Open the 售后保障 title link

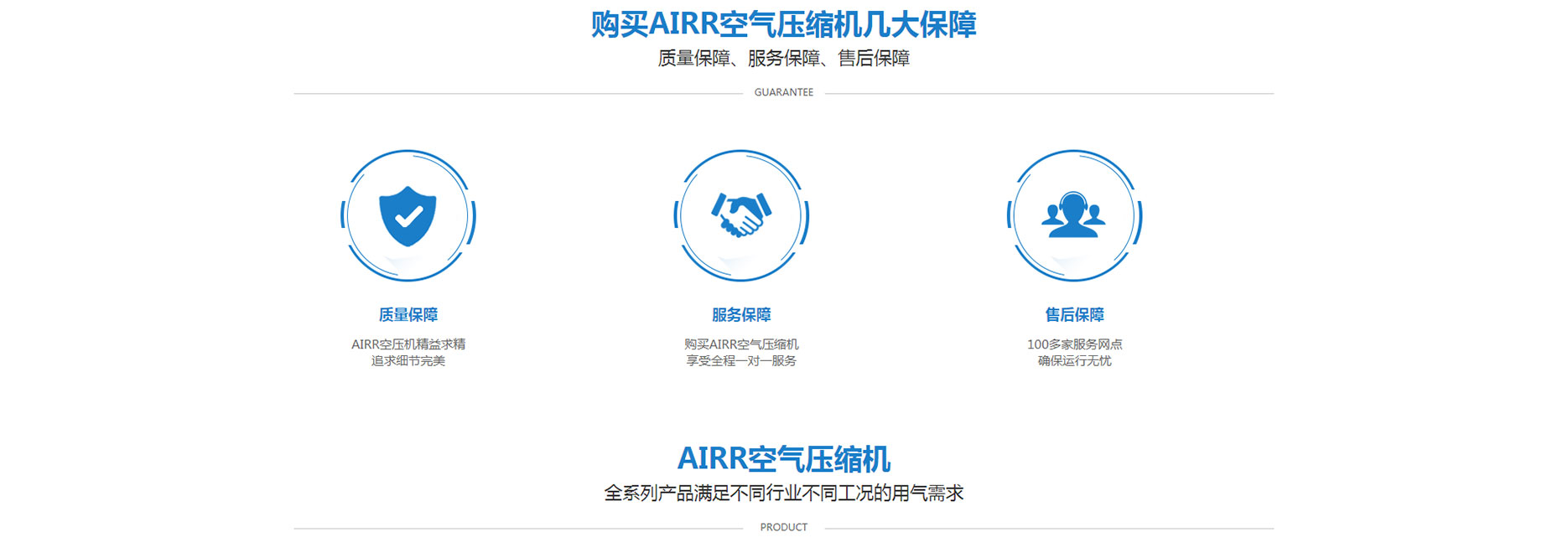click(x=1074, y=315)
